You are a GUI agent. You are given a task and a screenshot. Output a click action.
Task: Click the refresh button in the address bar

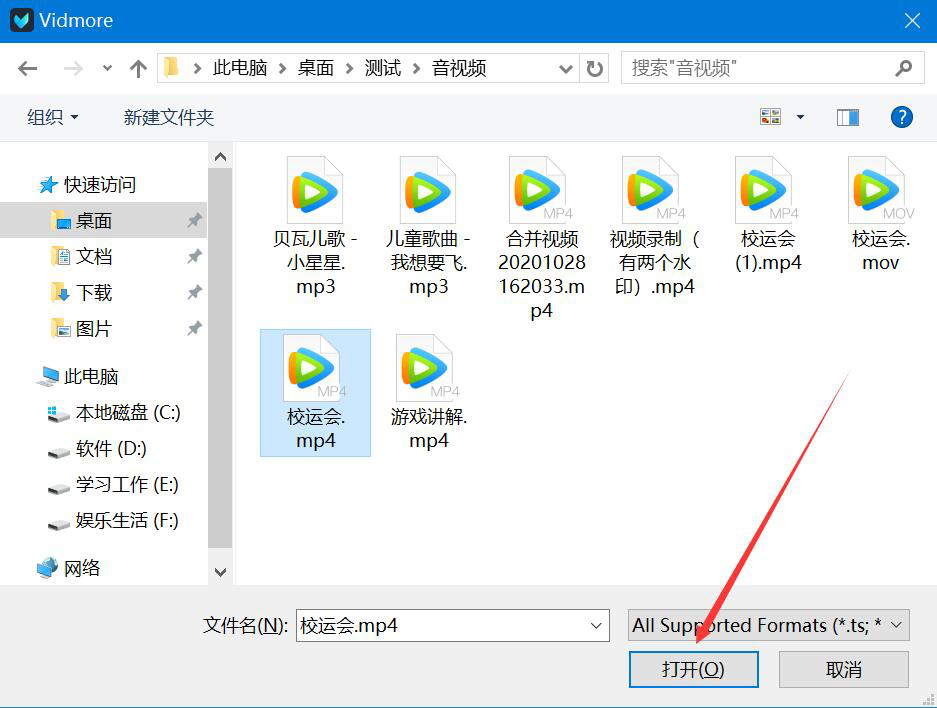594,67
